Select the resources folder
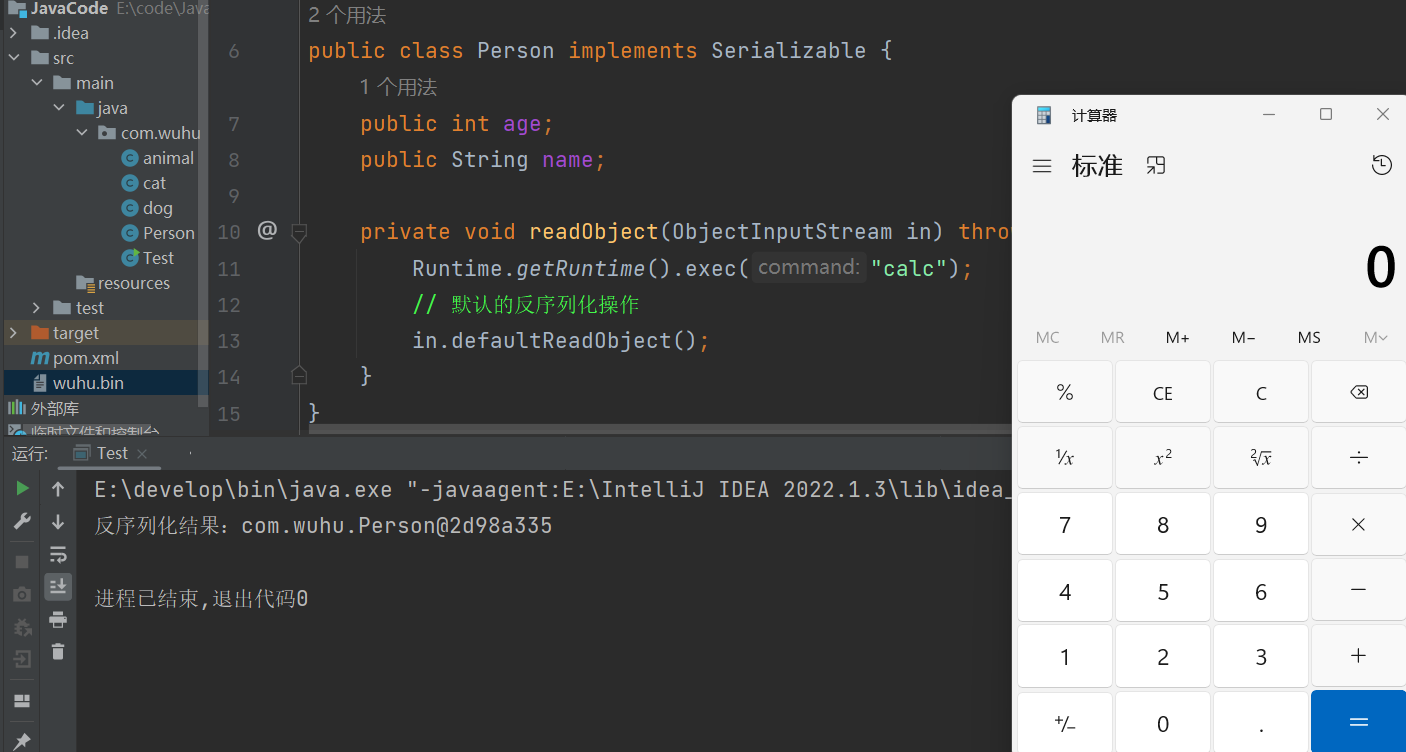 coord(123,283)
